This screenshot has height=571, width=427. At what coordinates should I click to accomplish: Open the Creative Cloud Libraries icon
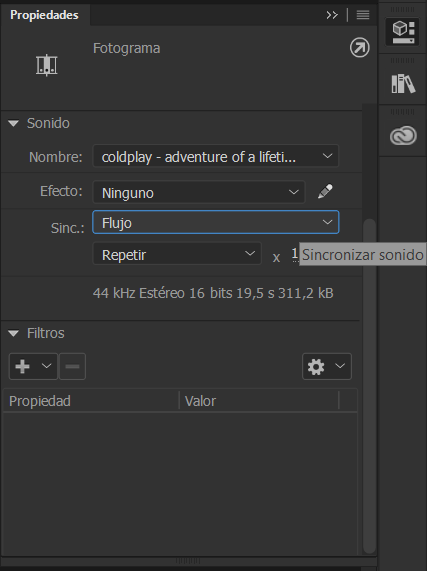click(403, 136)
